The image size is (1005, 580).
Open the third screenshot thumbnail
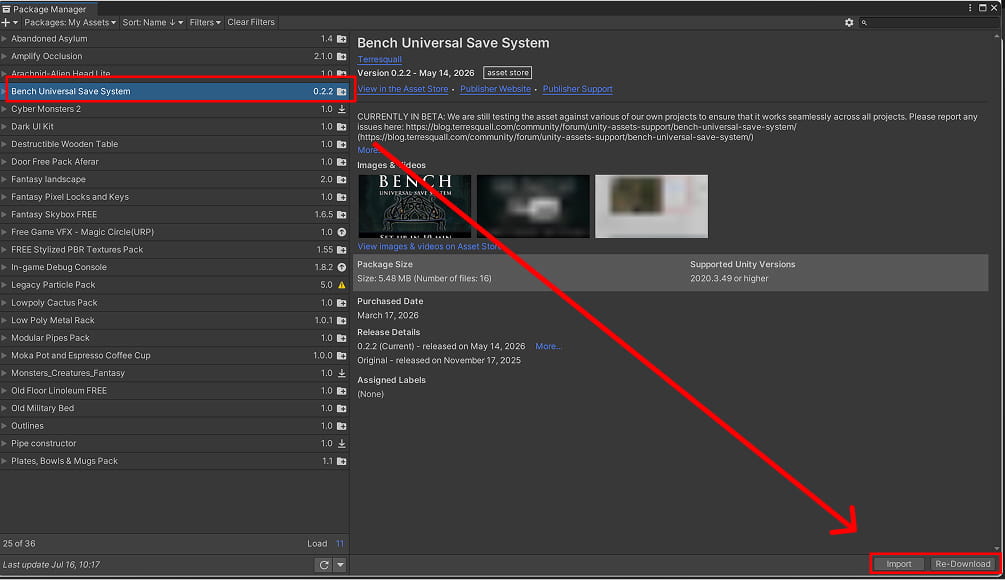651,206
